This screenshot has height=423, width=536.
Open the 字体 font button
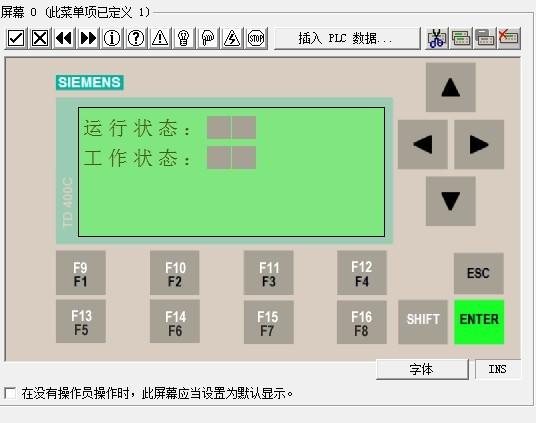[422, 369]
